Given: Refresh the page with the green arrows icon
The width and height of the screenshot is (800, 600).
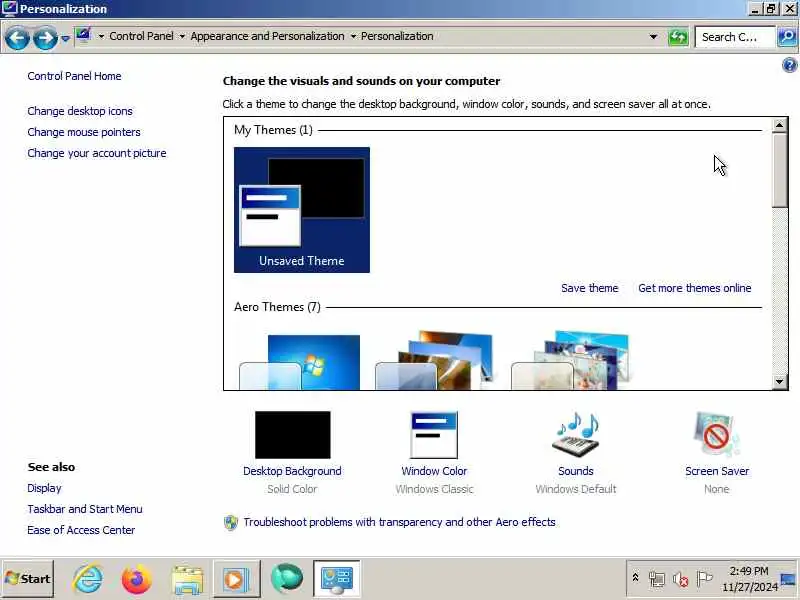Looking at the screenshot, I should [x=678, y=37].
